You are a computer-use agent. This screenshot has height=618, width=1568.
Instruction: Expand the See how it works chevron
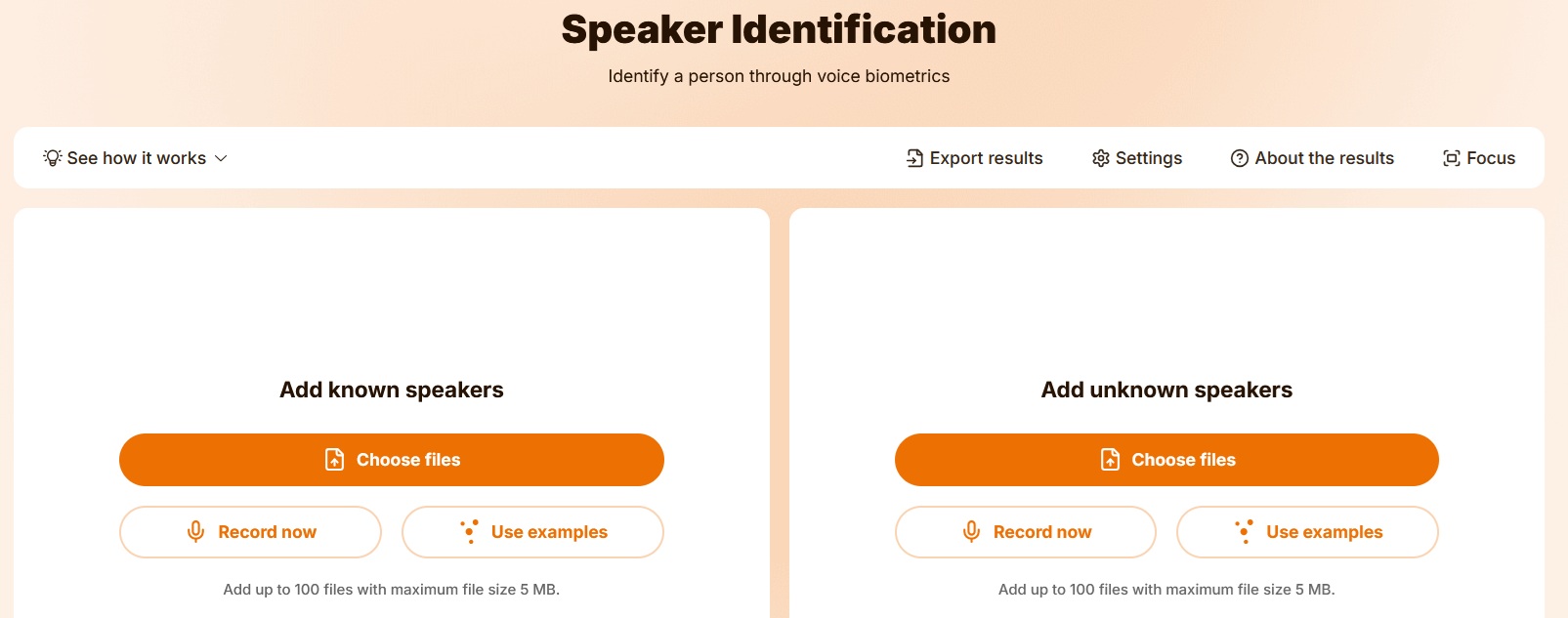(x=221, y=158)
